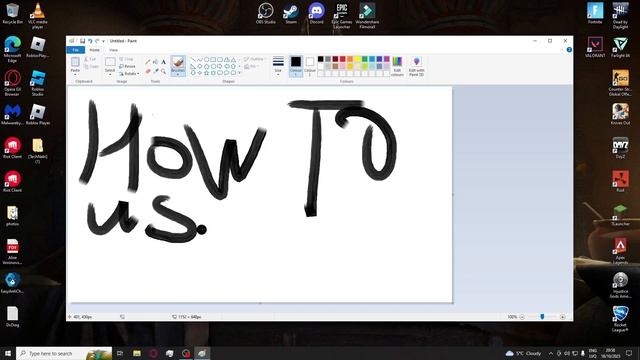The image size is (640, 360).
Task: Select the Eraser tool
Action: [x=148, y=71]
